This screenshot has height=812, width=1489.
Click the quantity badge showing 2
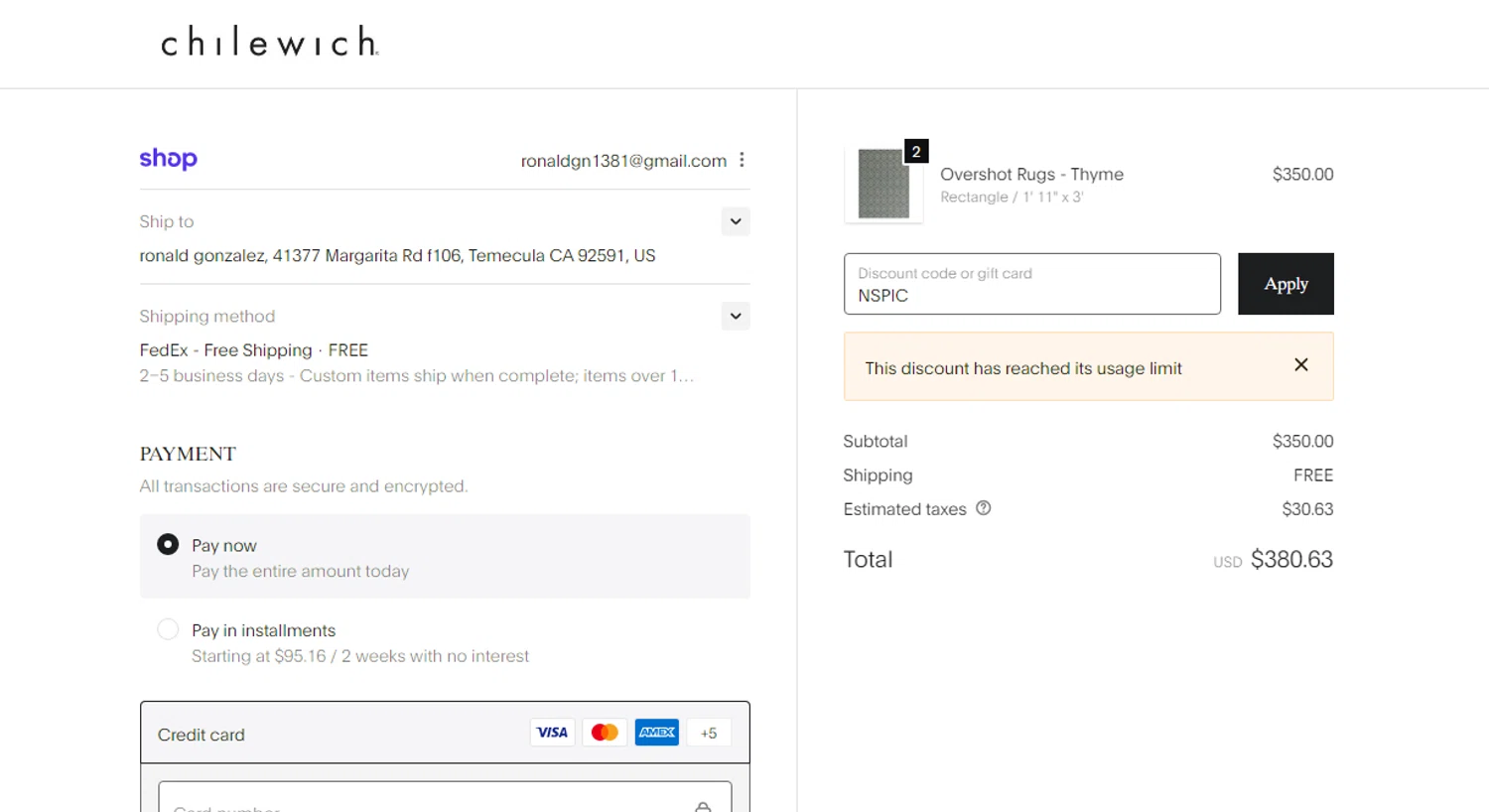point(916,152)
